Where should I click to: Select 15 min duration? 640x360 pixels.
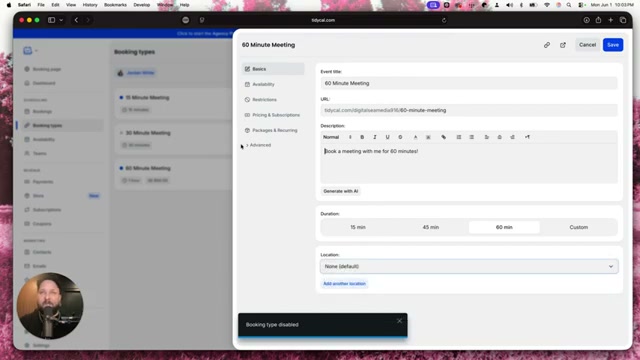click(x=358, y=227)
